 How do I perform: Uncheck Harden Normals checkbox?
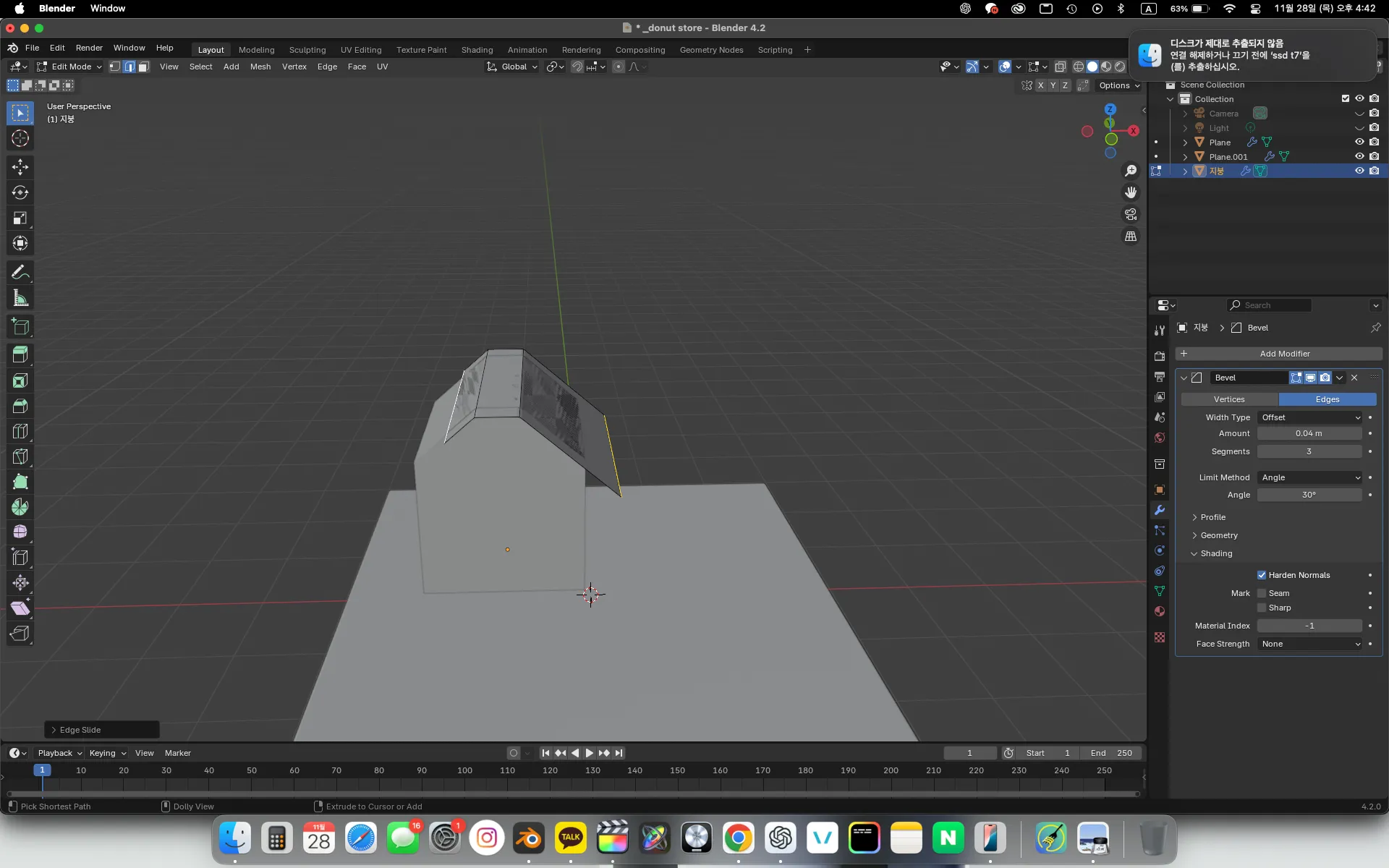point(1262,575)
